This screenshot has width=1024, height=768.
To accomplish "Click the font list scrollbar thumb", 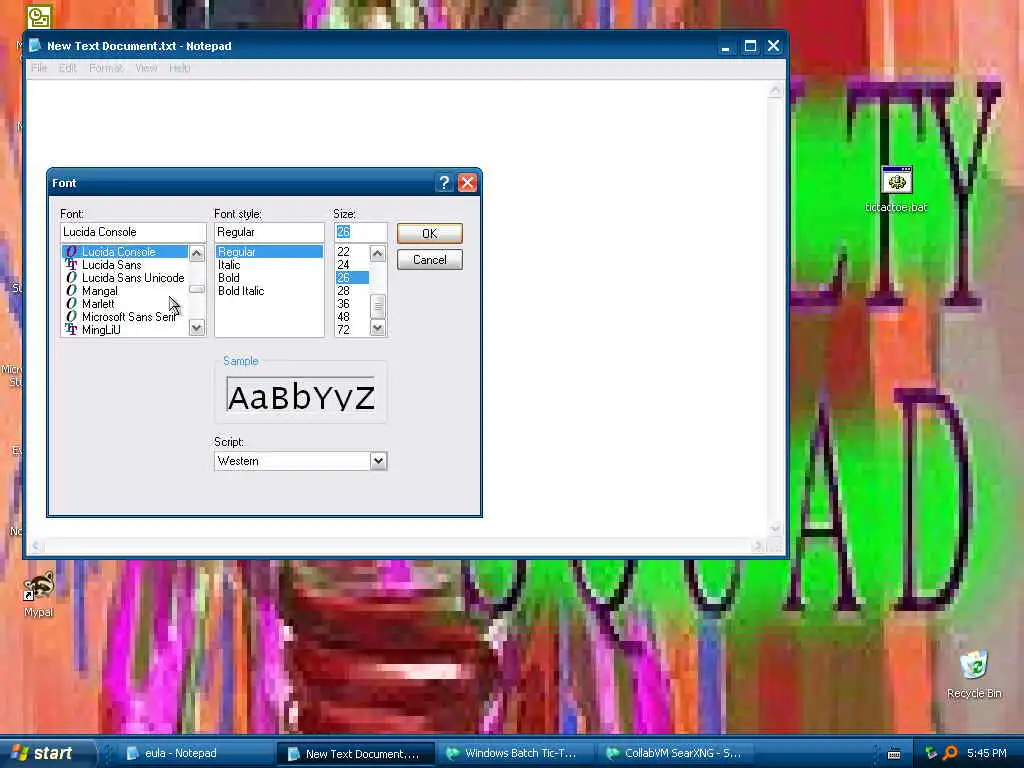I will pyautogui.click(x=197, y=289).
